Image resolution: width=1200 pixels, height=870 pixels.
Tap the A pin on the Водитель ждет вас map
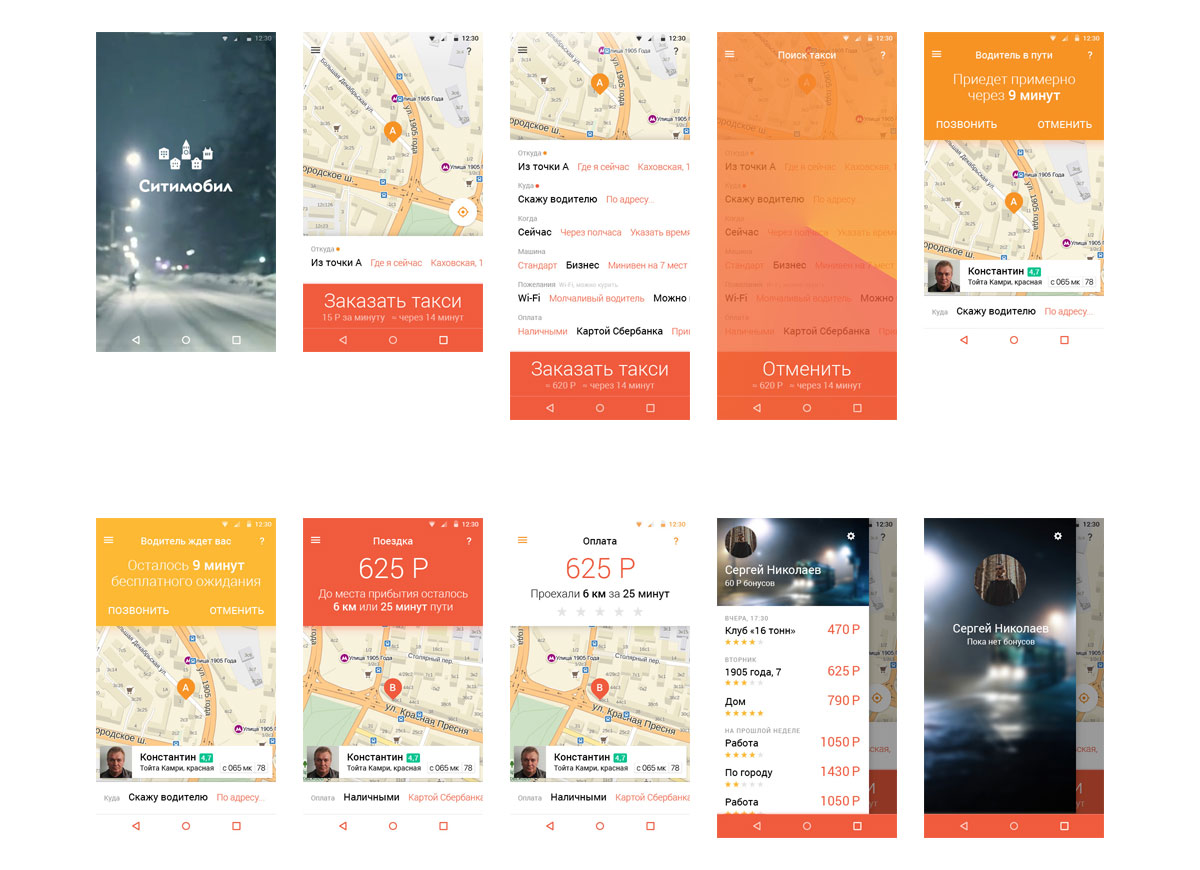click(185, 688)
